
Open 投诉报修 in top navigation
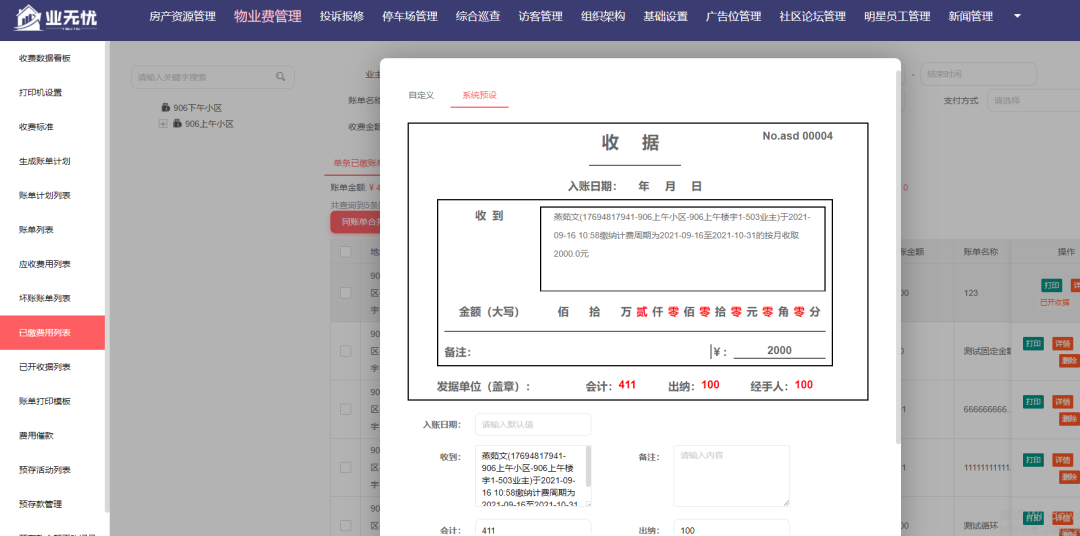[342, 17]
